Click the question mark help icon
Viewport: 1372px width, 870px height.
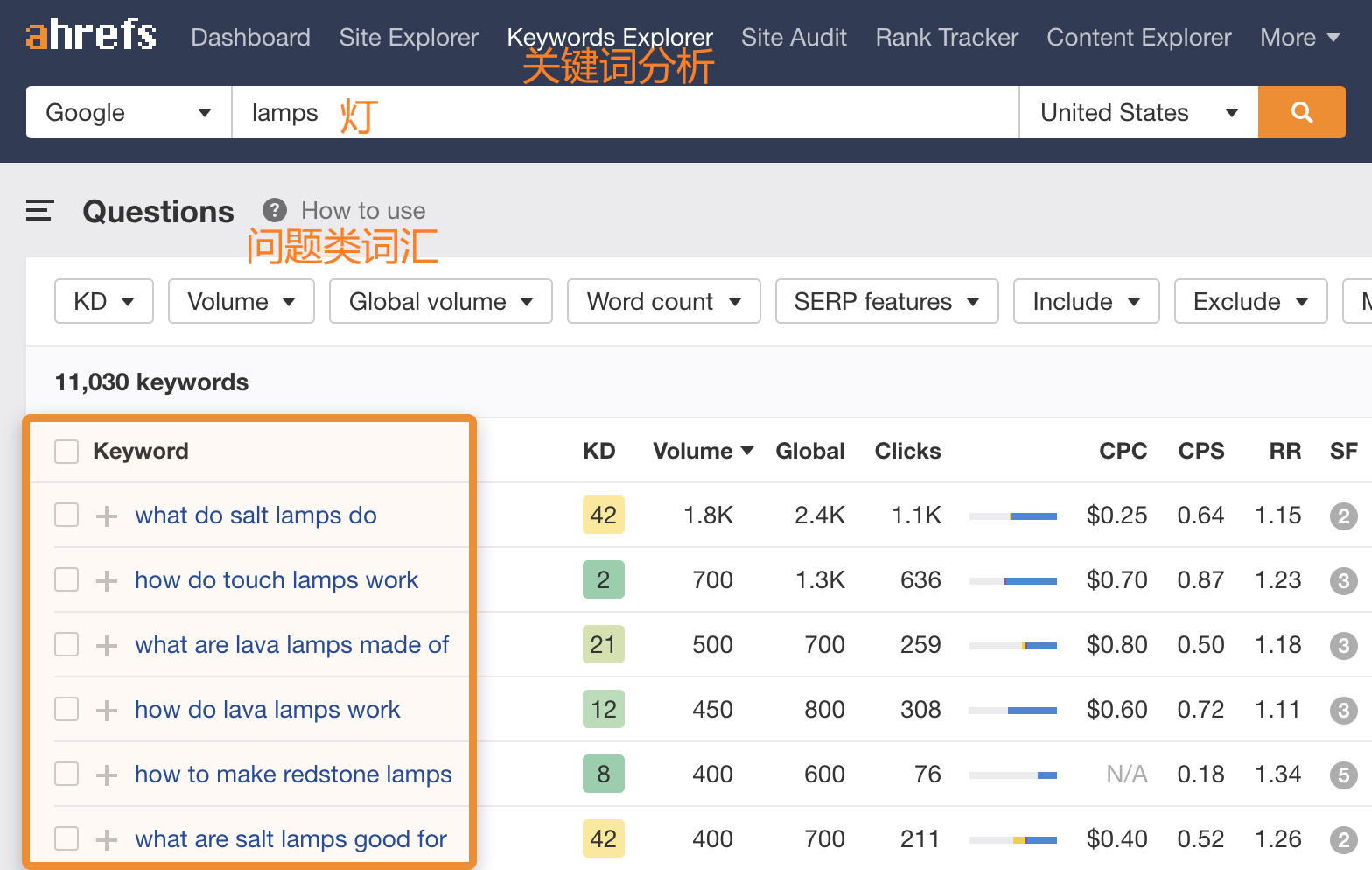click(275, 210)
